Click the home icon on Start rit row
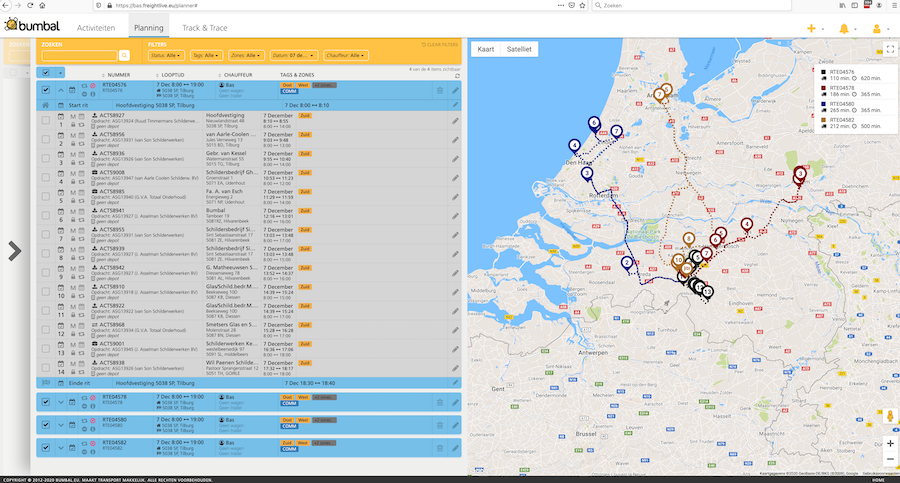900x483 pixels. [46, 105]
